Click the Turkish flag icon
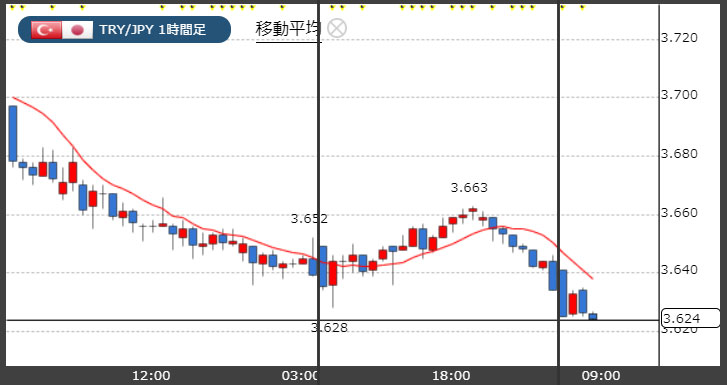Image resolution: width=727 pixels, height=385 pixels. [46, 30]
